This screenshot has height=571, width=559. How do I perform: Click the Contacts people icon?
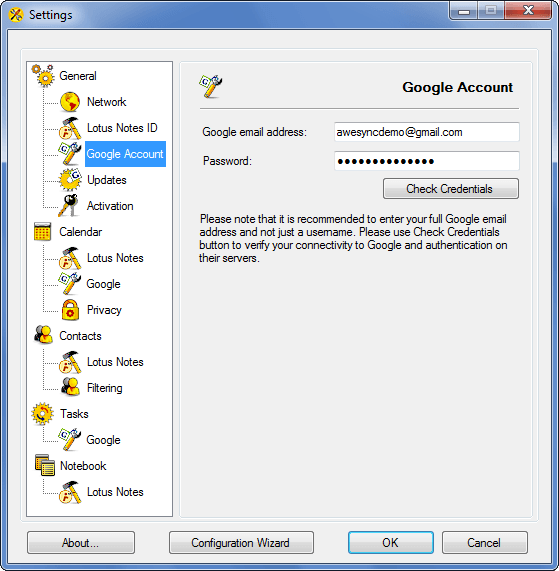43,335
